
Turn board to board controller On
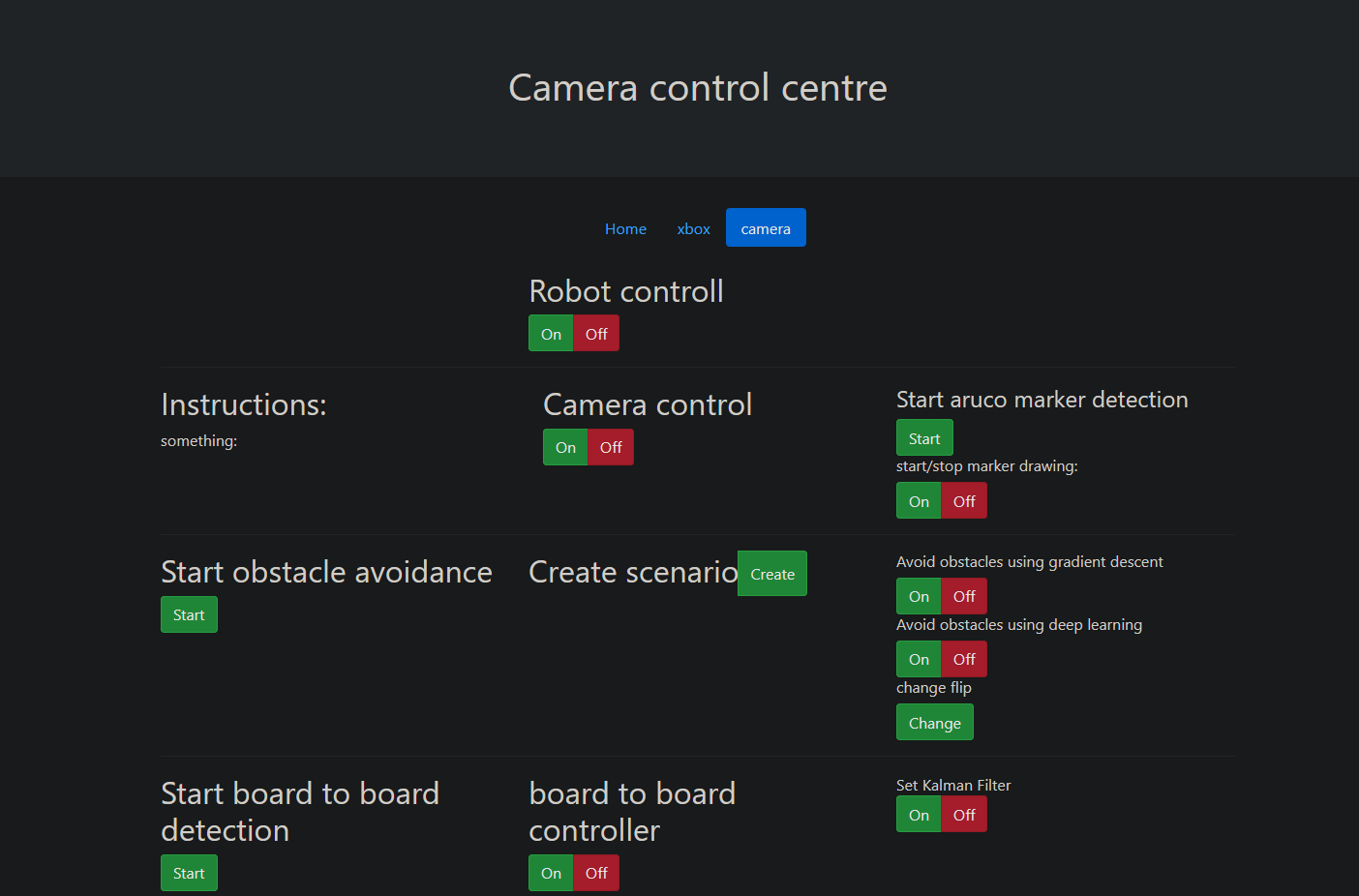click(x=551, y=873)
